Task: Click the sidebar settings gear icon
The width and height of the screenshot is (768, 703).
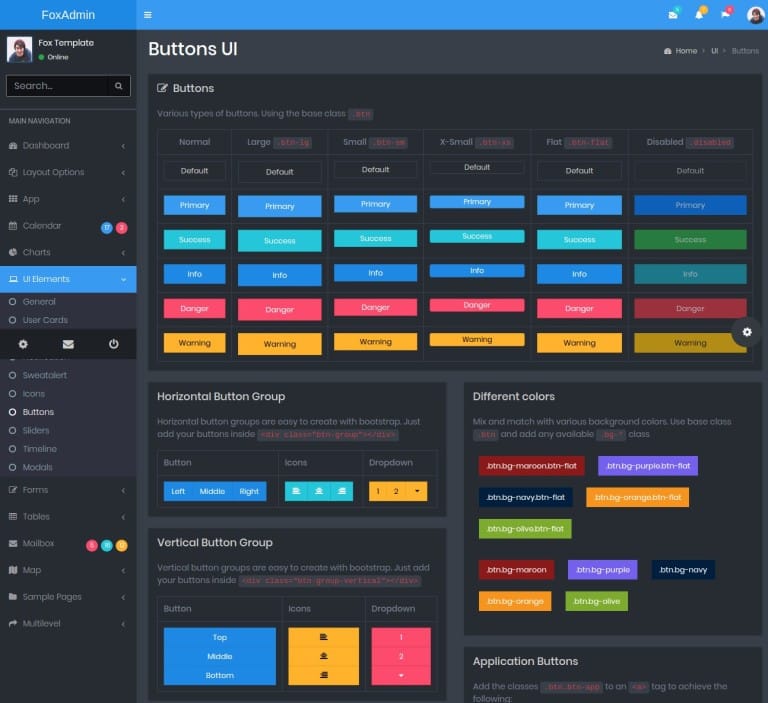Action: [23, 344]
